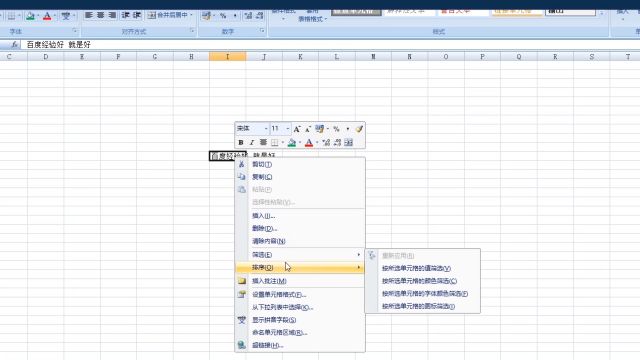Choose 插入(I)... in context menu
Screen dimensions: 640x360
pos(300,216)
